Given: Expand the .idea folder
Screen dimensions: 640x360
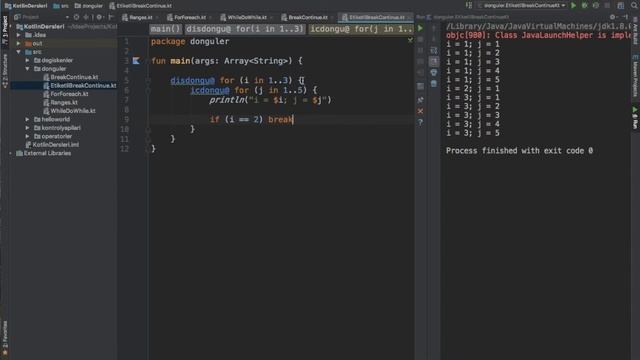Looking at the screenshot, I should click(18, 35).
